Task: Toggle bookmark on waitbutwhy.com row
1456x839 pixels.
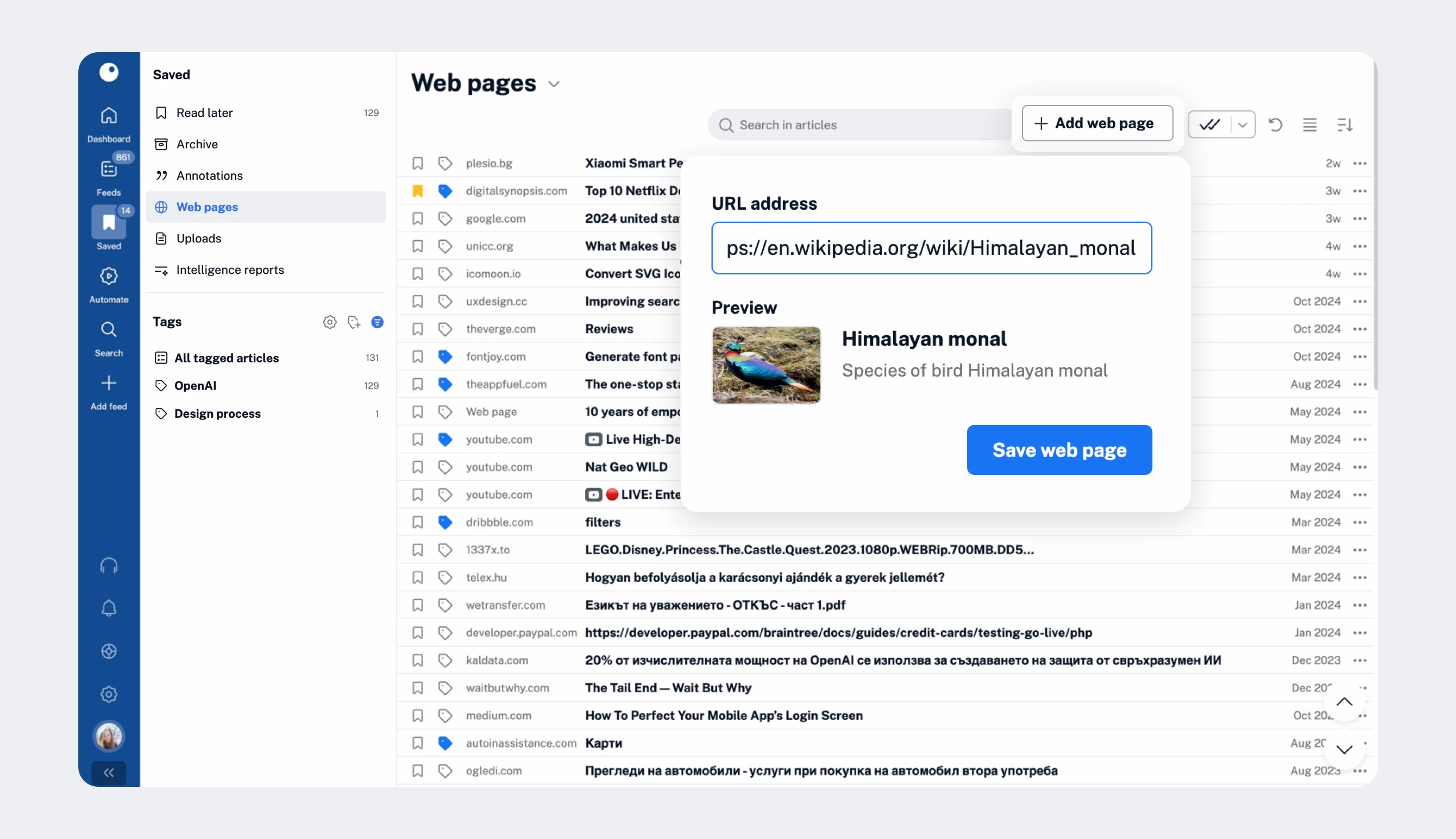Action: 418,688
